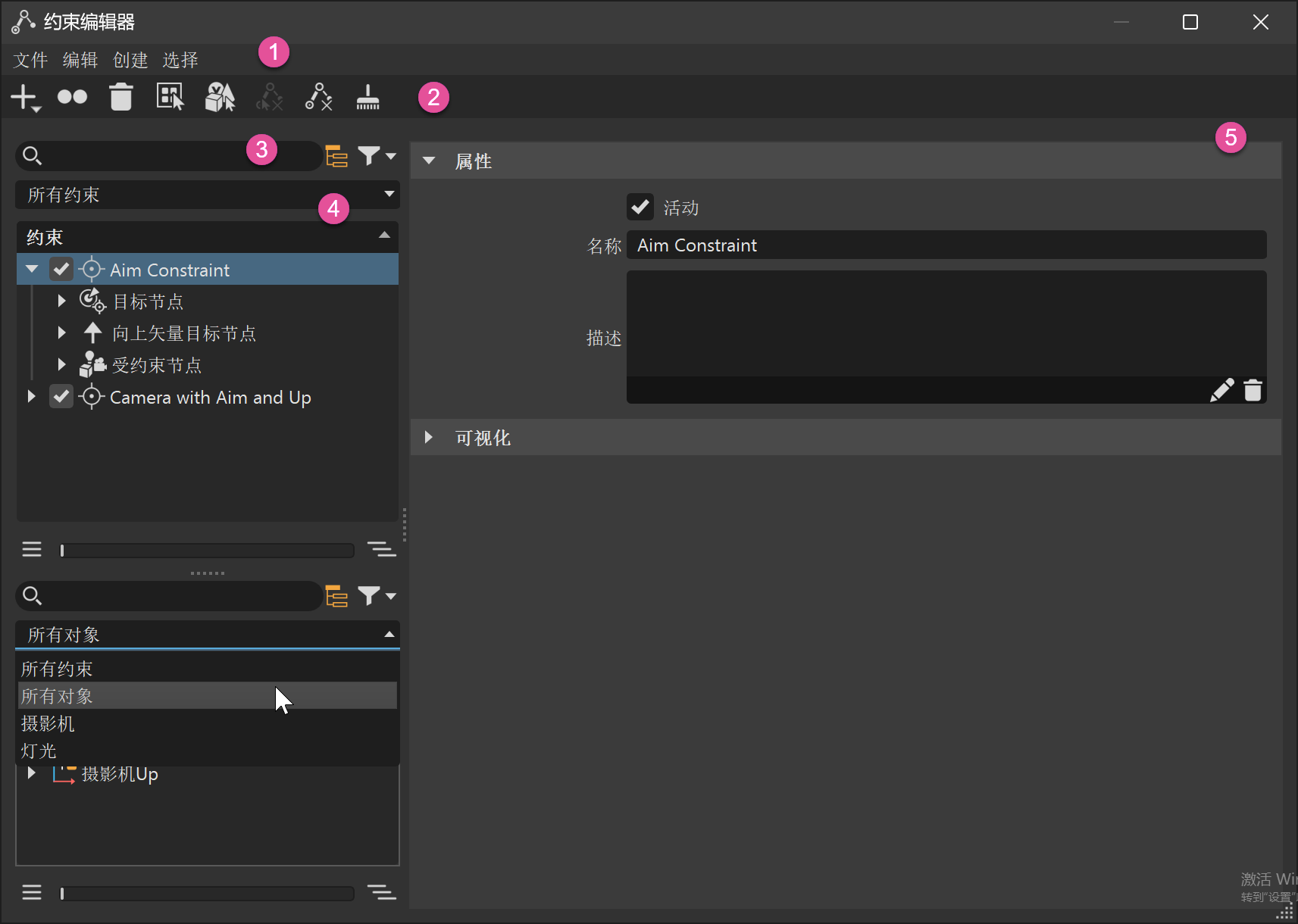Collapse the 属性 section
This screenshot has width=1298, height=924.
pyautogui.click(x=429, y=161)
